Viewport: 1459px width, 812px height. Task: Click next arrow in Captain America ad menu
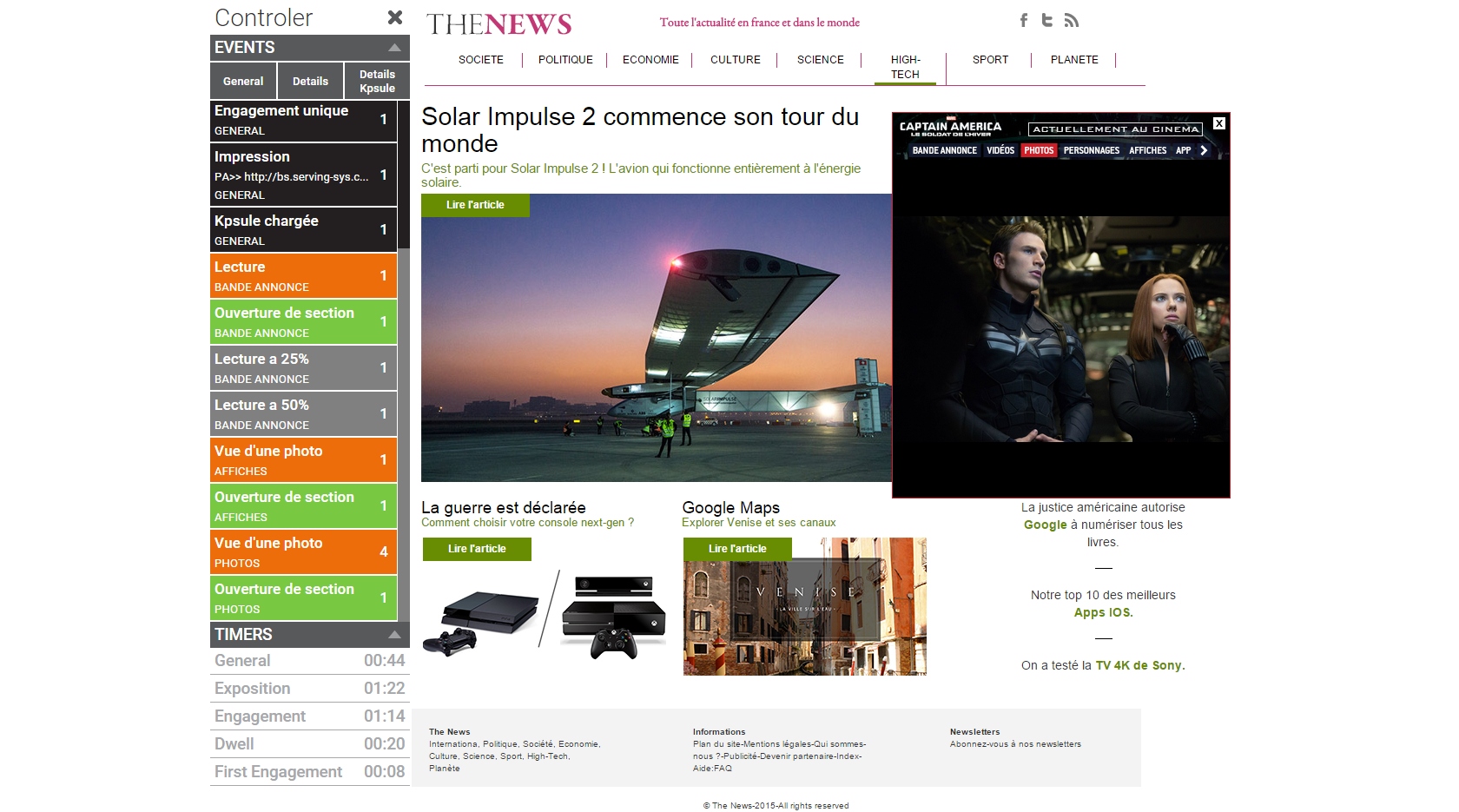pyautogui.click(x=1204, y=150)
